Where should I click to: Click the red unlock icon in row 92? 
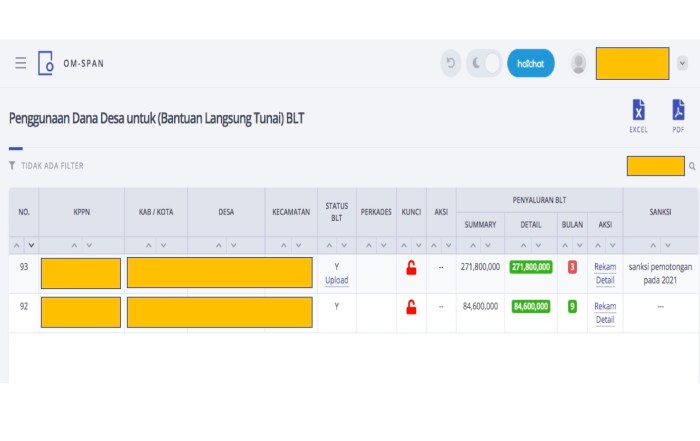tap(411, 307)
